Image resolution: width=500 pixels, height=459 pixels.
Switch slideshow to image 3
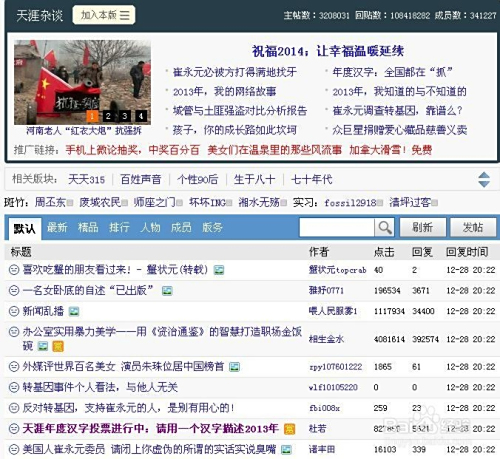(x=124, y=116)
